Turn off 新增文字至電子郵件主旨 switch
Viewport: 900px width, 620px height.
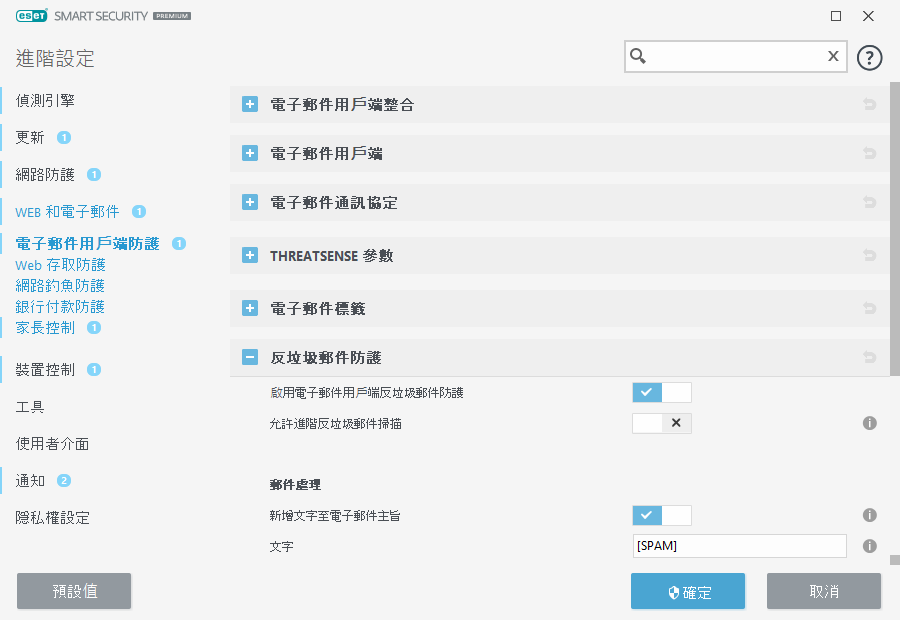click(661, 515)
